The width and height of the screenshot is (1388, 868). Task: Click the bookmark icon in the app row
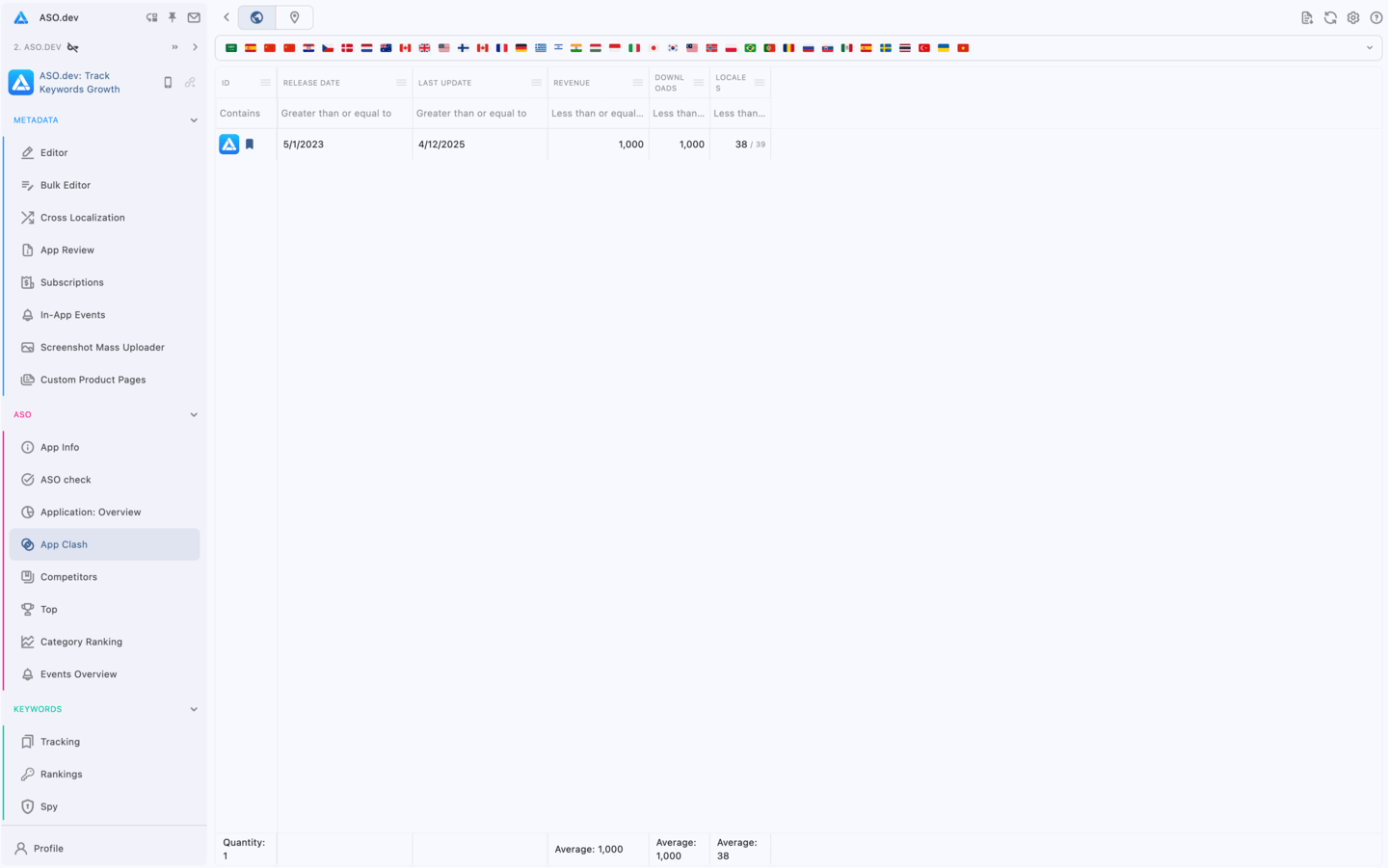coord(250,145)
